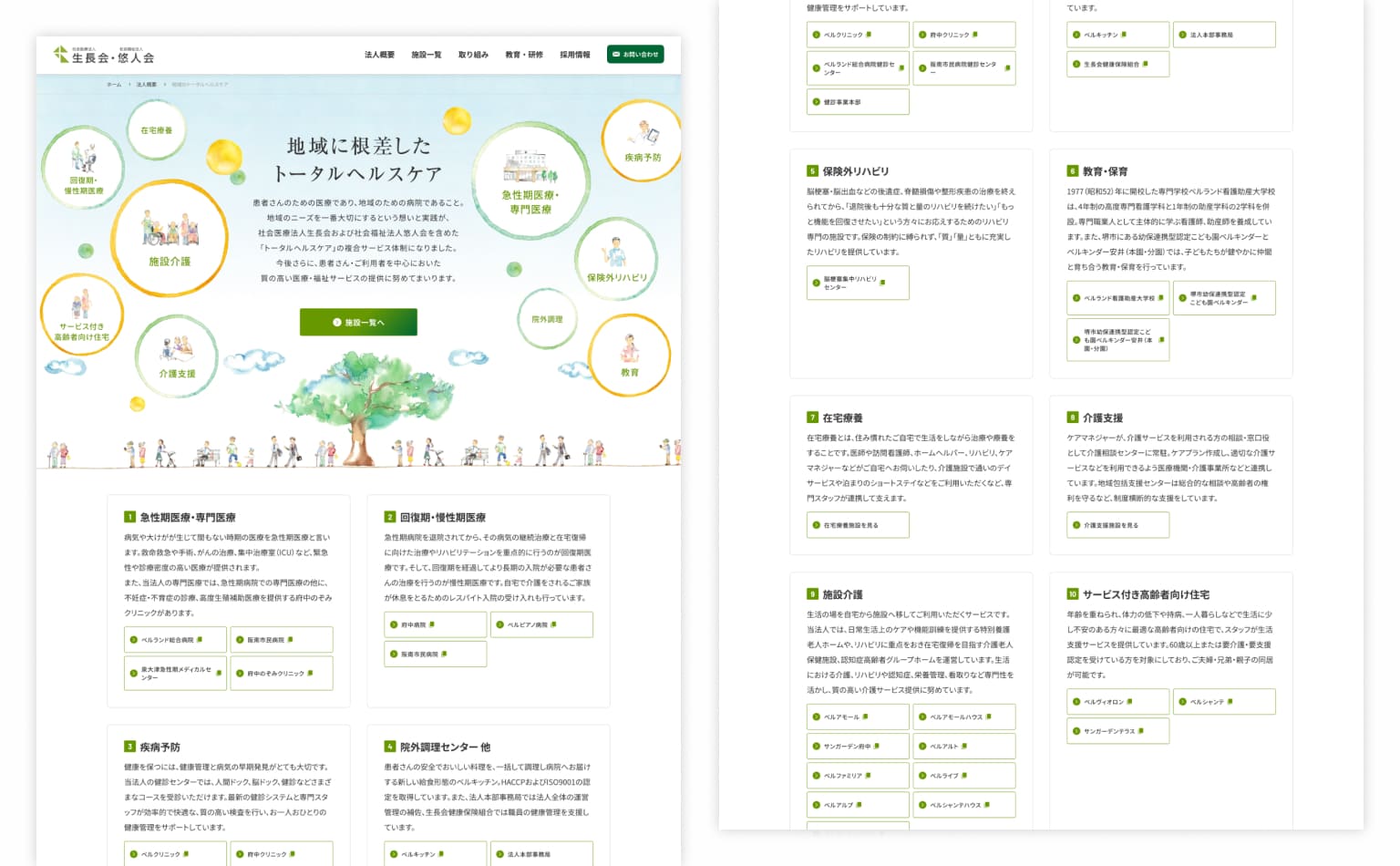Click the 院外調理 bubble

click(x=547, y=319)
